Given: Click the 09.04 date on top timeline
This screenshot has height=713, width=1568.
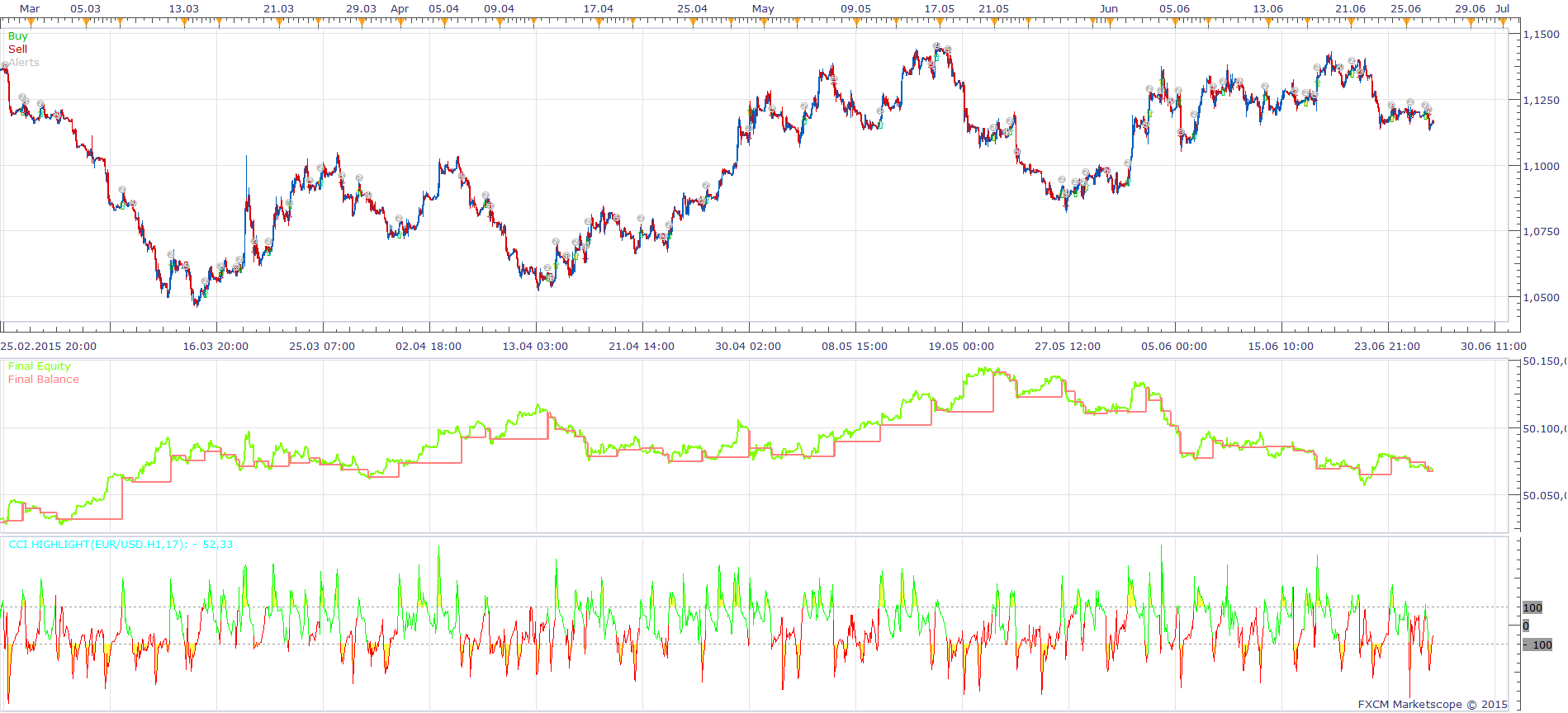Looking at the screenshot, I should point(499,9).
